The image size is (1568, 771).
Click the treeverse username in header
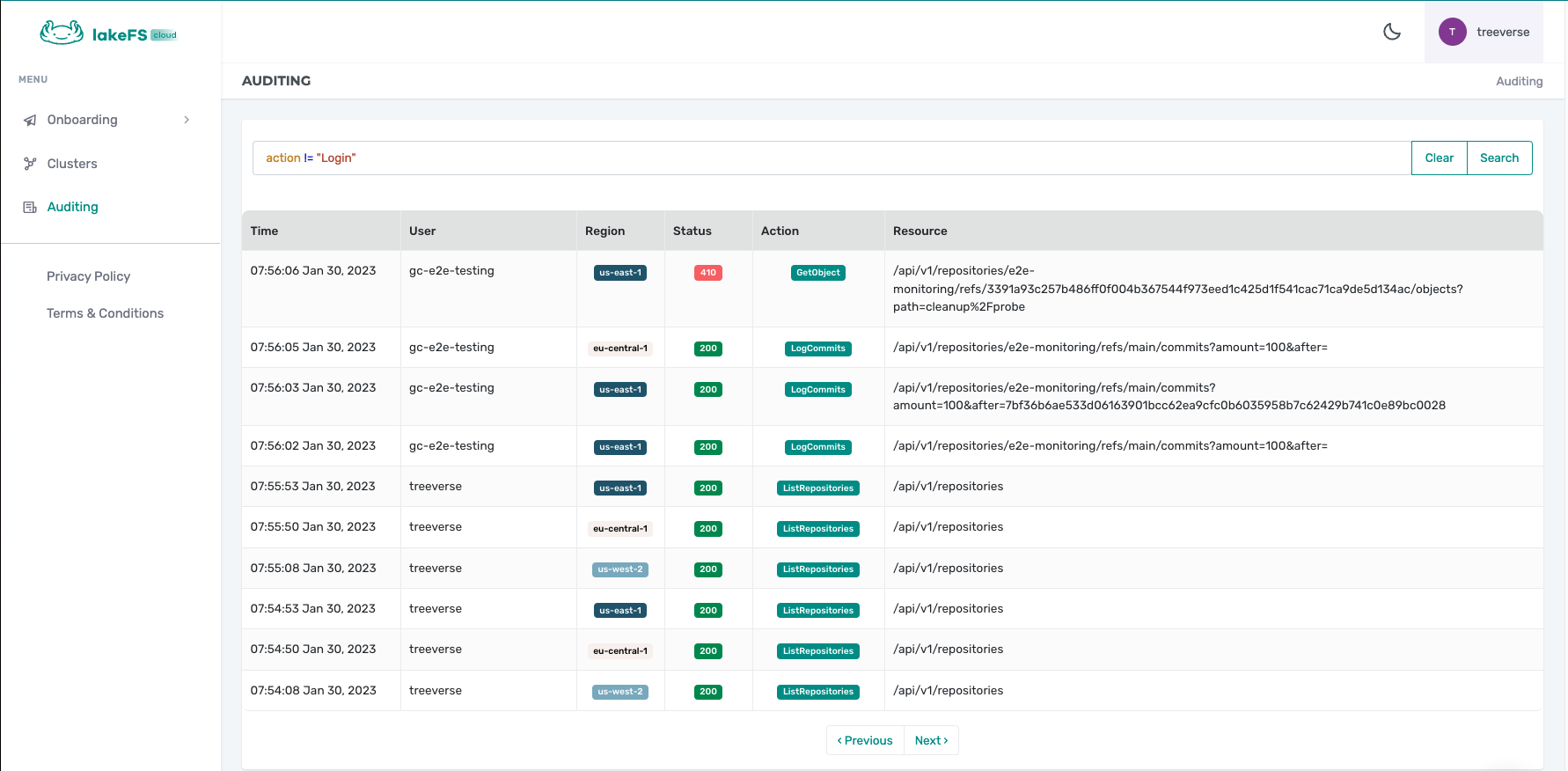[x=1503, y=32]
